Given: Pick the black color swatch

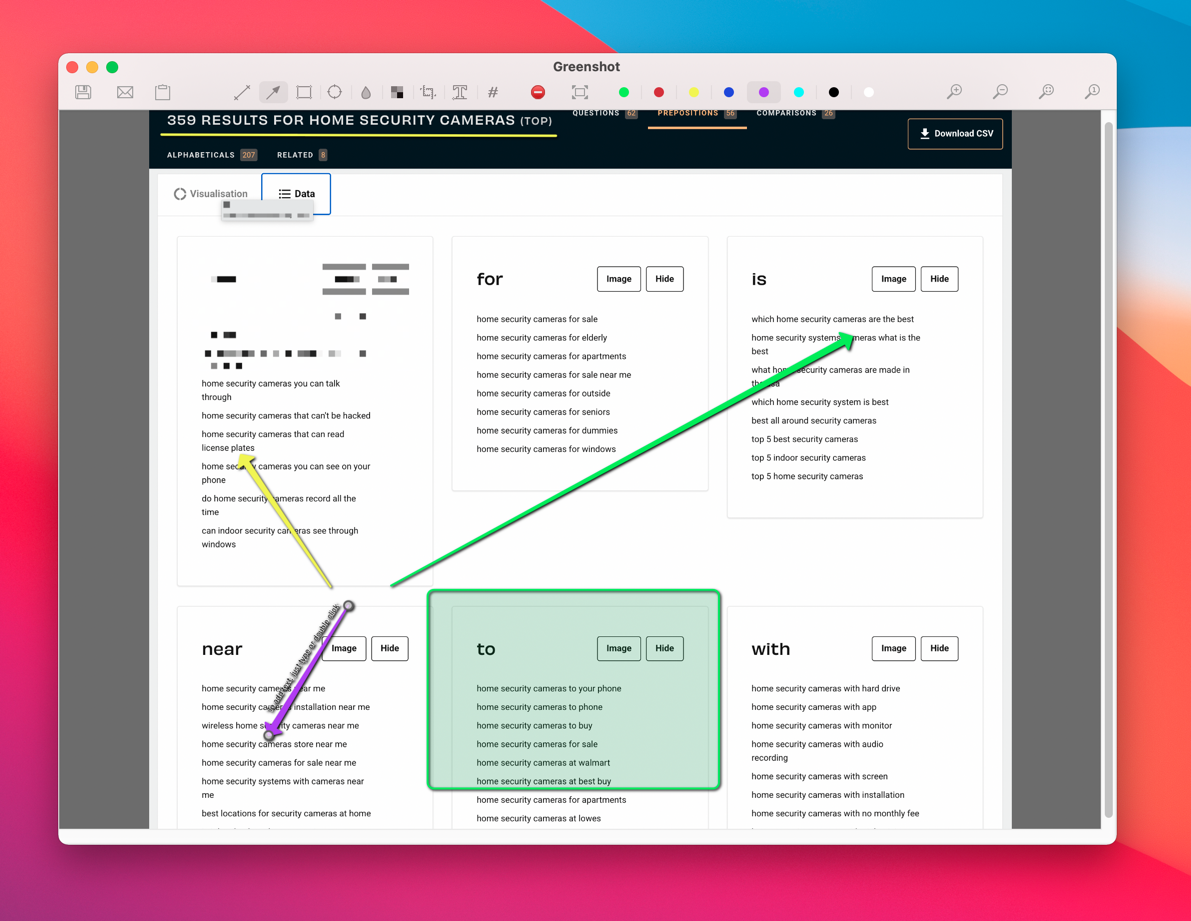Looking at the screenshot, I should pos(833,93).
